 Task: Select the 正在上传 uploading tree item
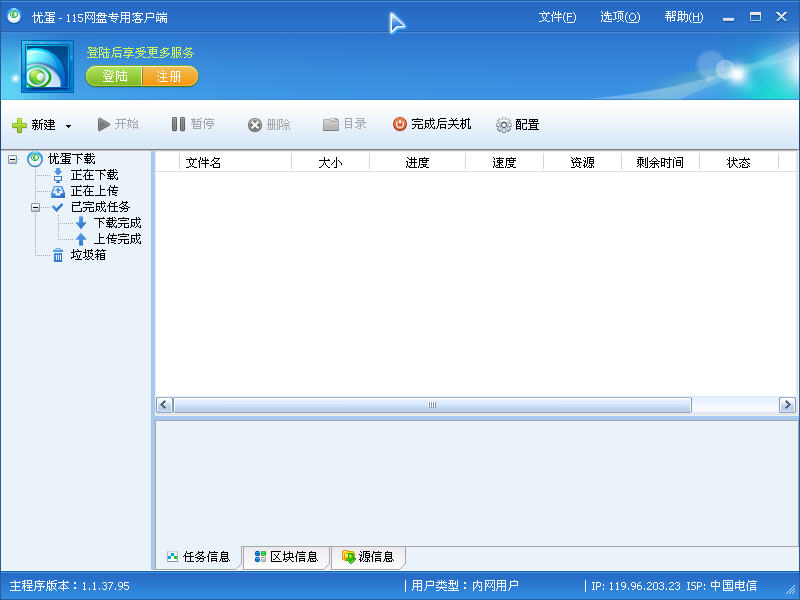(94, 191)
